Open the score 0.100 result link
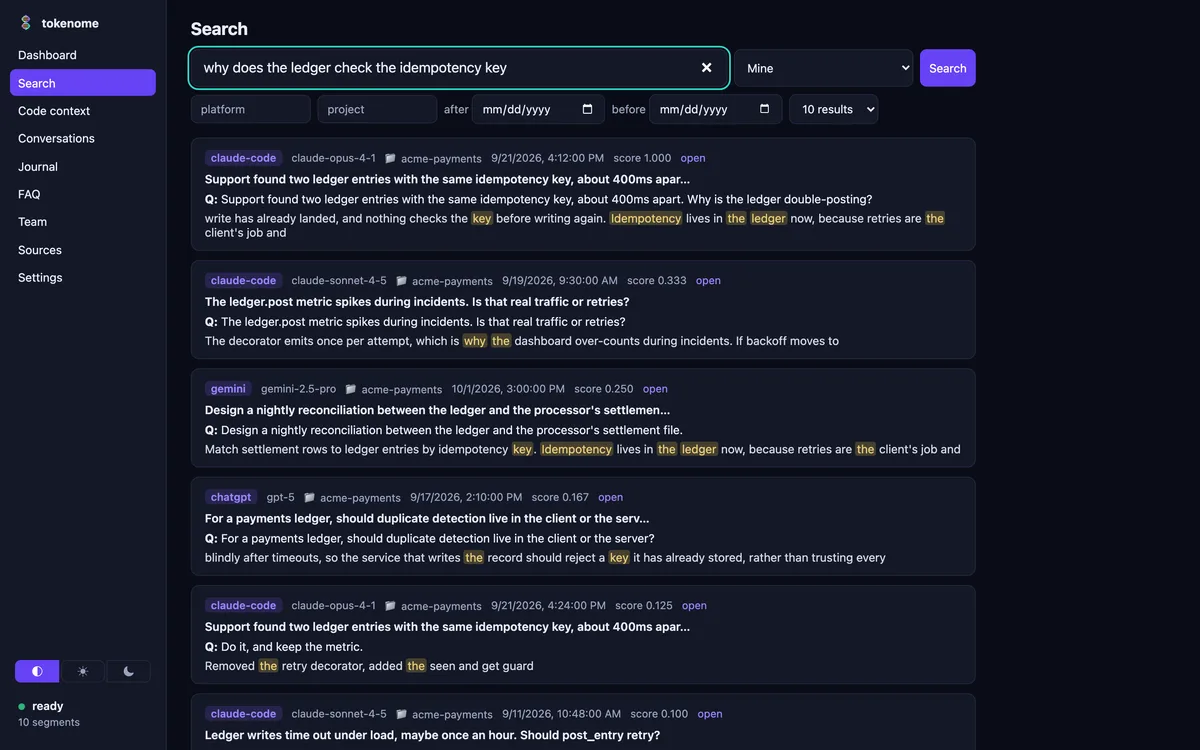This screenshot has width=1200, height=750. click(710, 714)
